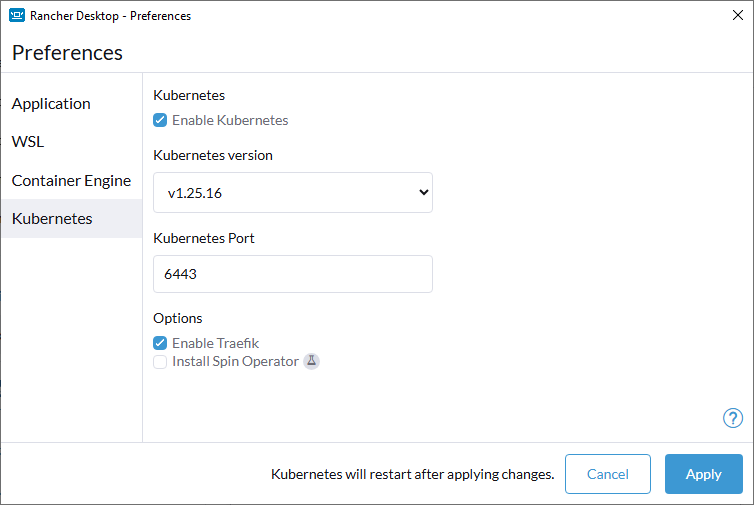Click the chevron arrow on the version selector
This screenshot has height=505, width=754.
click(x=422, y=193)
